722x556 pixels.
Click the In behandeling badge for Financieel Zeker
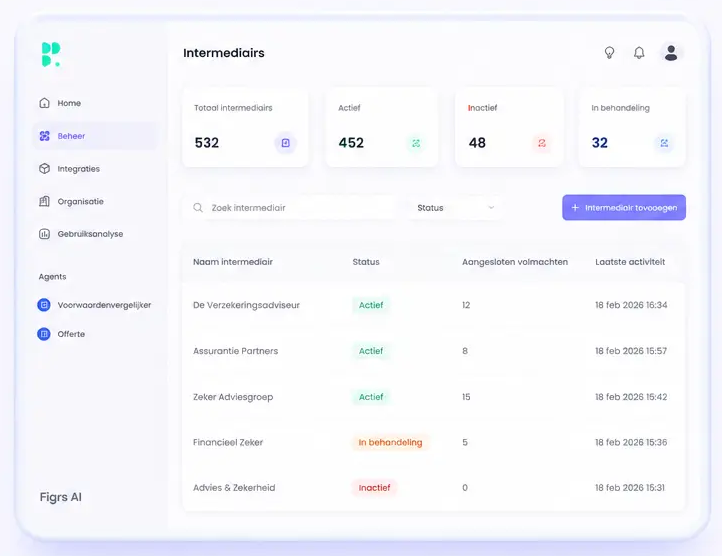point(390,442)
